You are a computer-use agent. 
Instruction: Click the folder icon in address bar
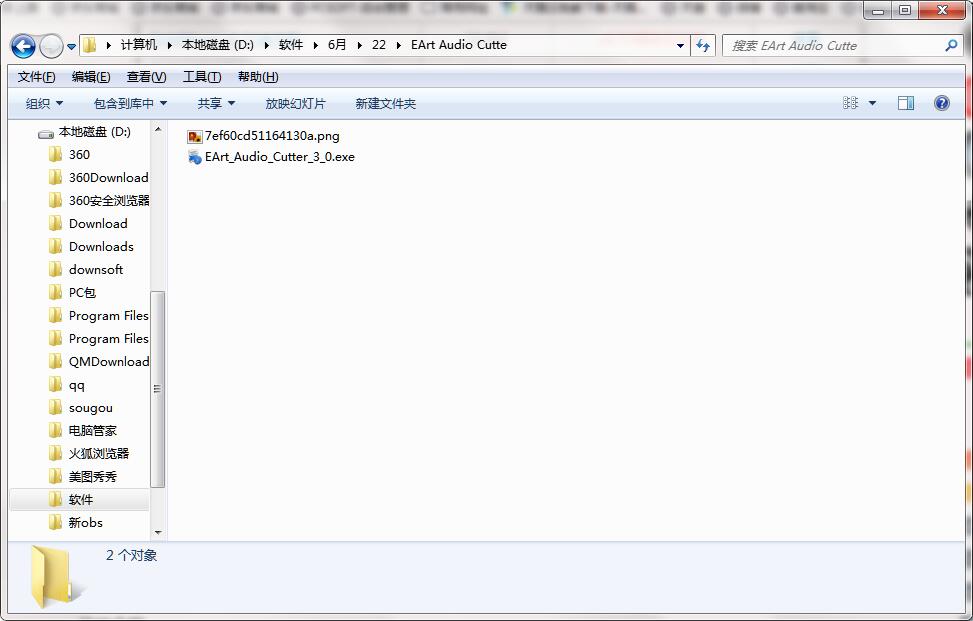90,45
